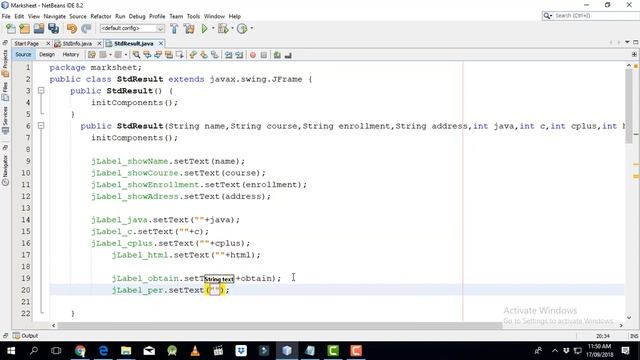
Task: Click the Clean and Build Project icon
Action: [189, 29]
